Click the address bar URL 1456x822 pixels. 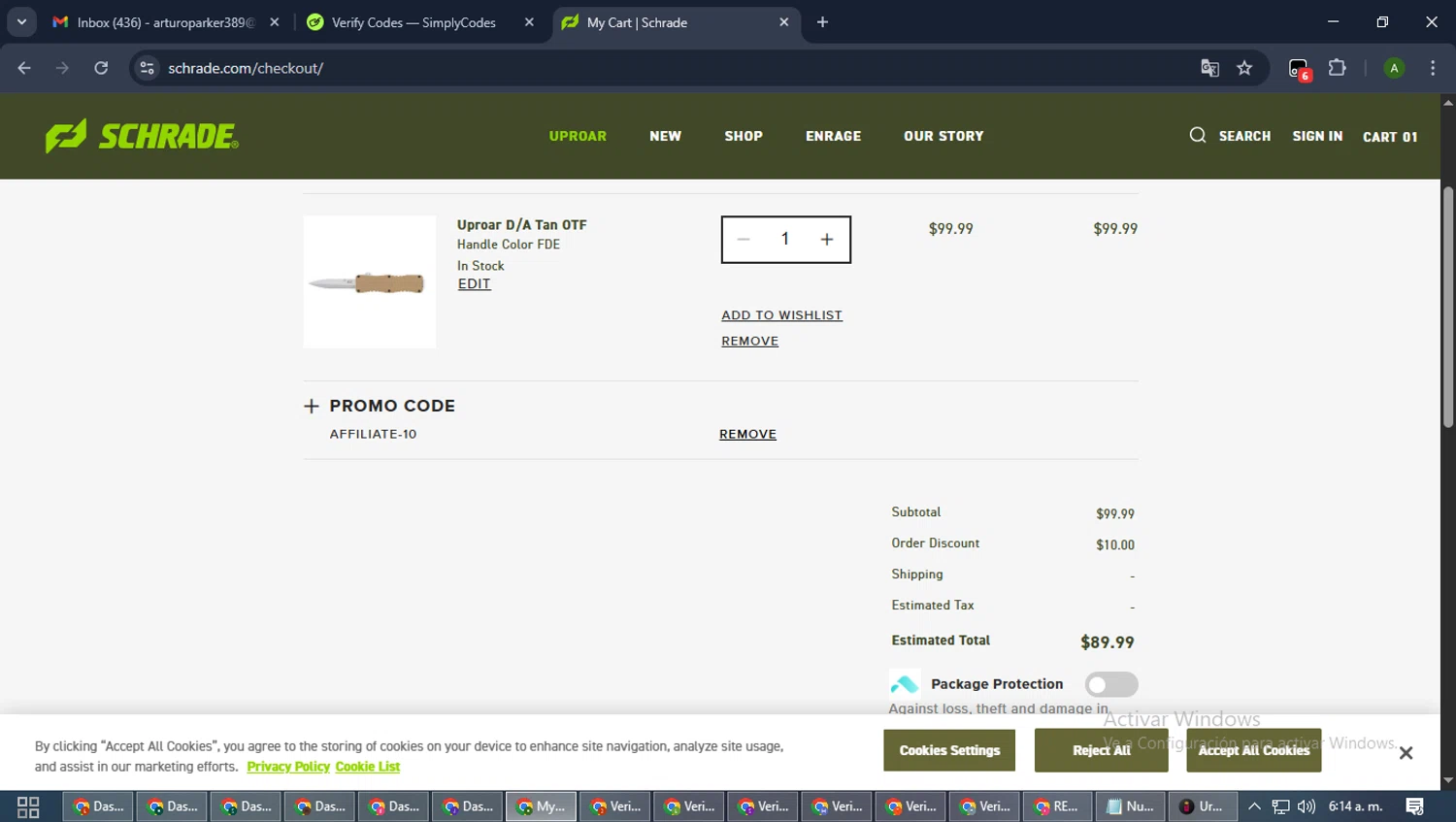click(x=246, y=68)
